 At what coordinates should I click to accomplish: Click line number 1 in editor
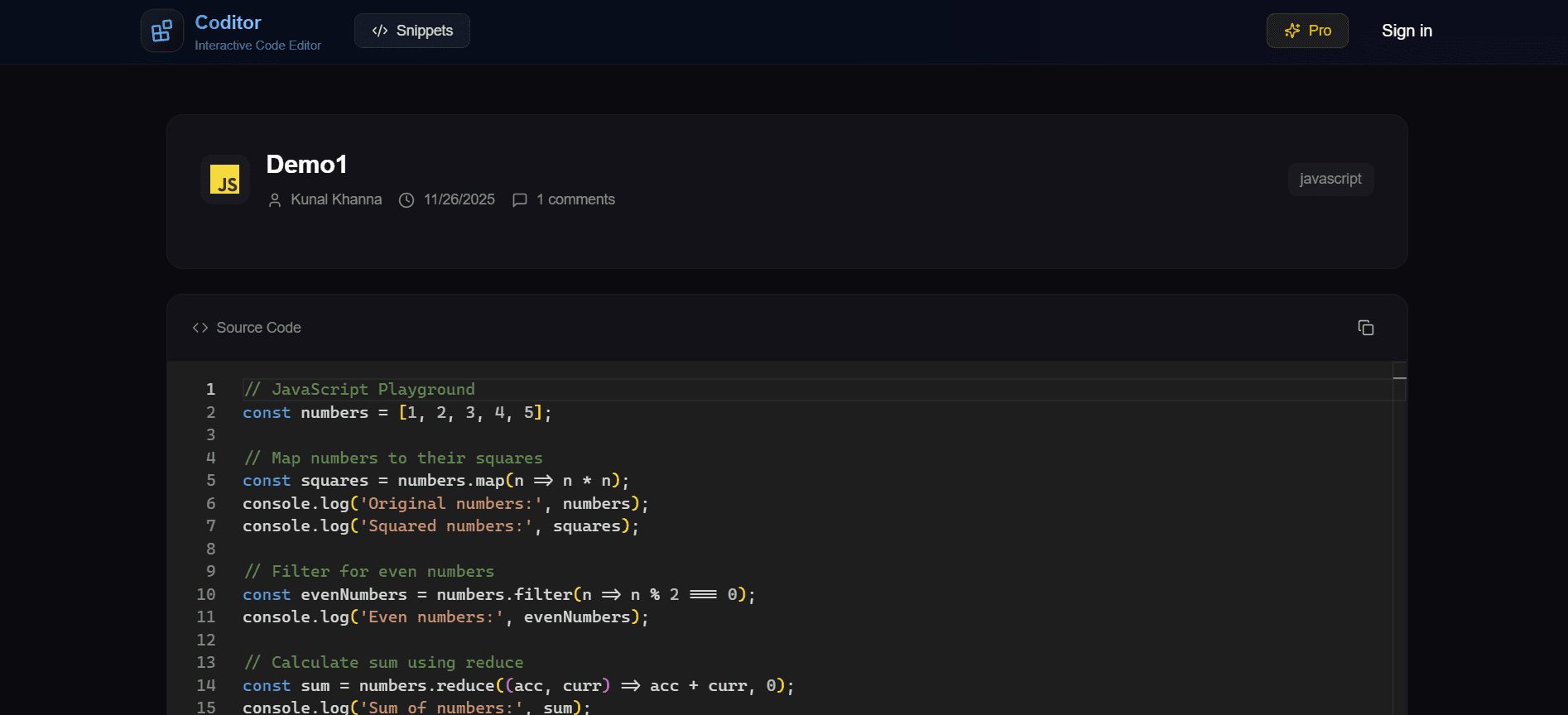coord(210,389)
